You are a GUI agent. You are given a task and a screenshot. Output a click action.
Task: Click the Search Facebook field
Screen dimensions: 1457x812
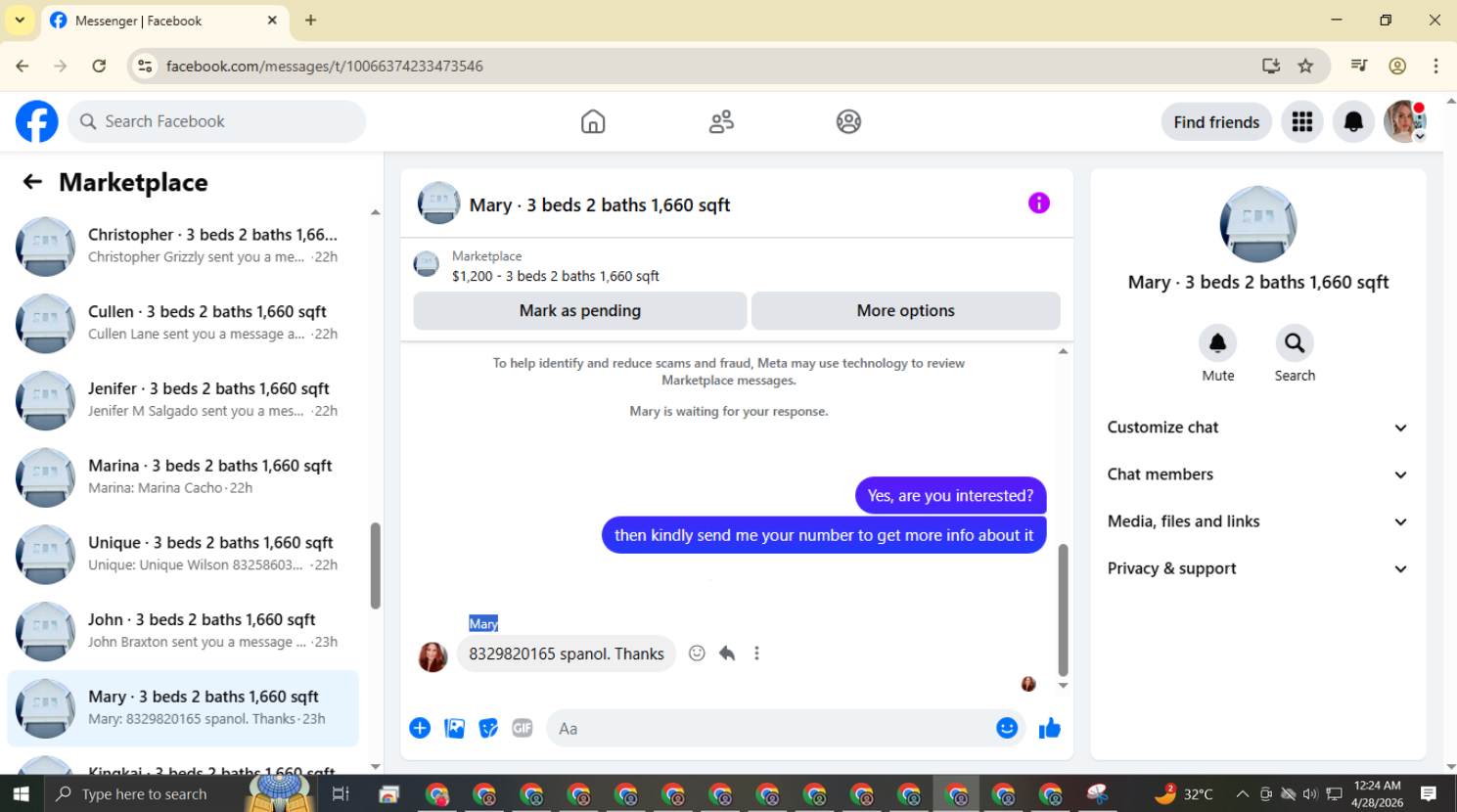[217, 121]
